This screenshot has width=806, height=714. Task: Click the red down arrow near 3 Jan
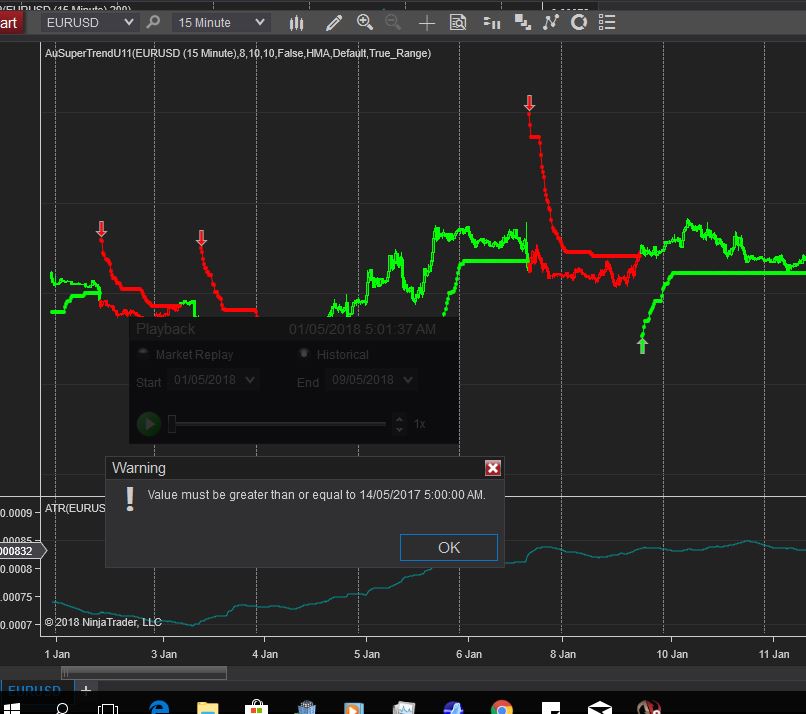tap(202, 238)
